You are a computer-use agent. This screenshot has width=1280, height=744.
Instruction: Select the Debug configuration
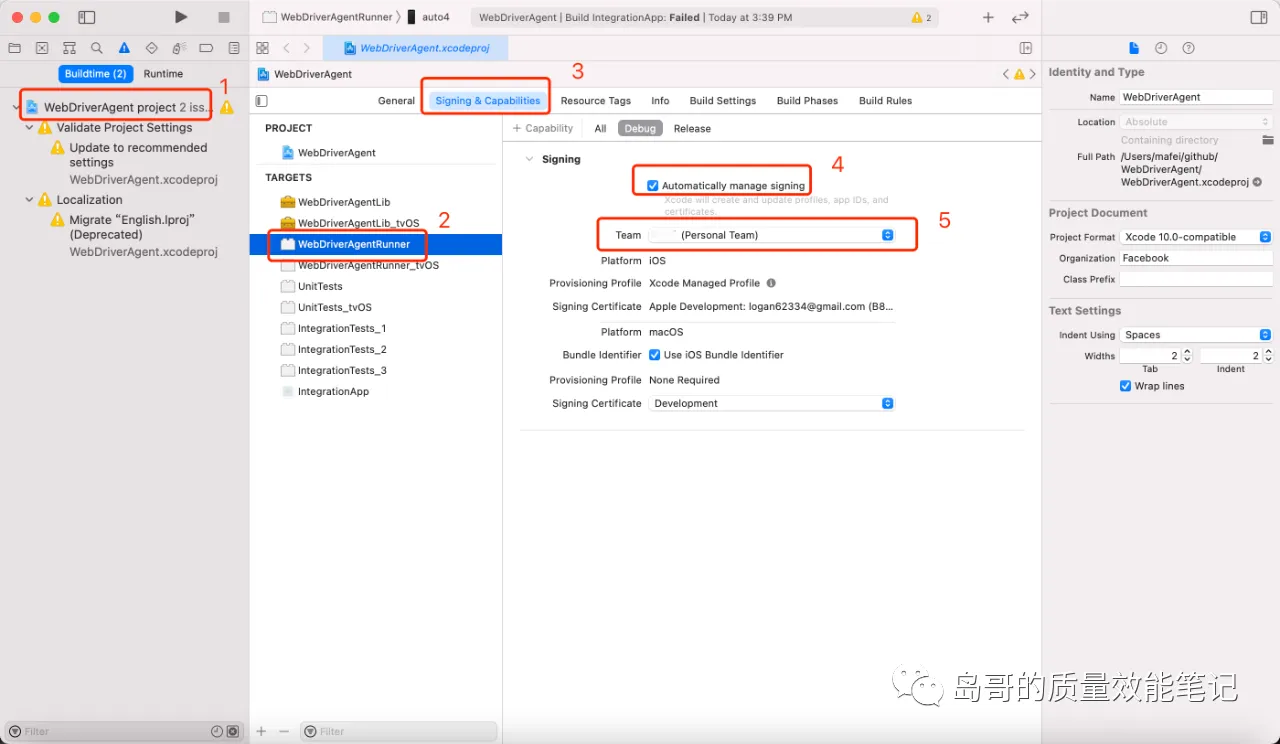click(x=640, y=128)
